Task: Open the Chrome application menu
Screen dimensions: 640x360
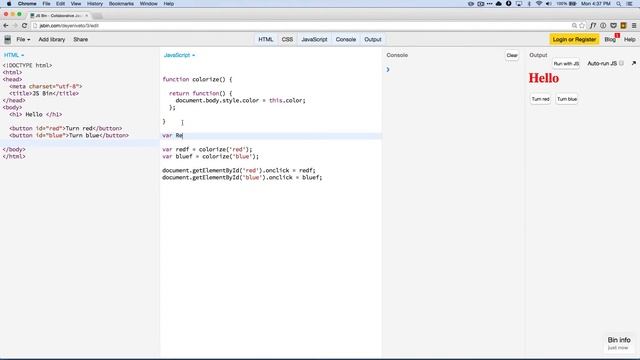Action: [27, 4]
